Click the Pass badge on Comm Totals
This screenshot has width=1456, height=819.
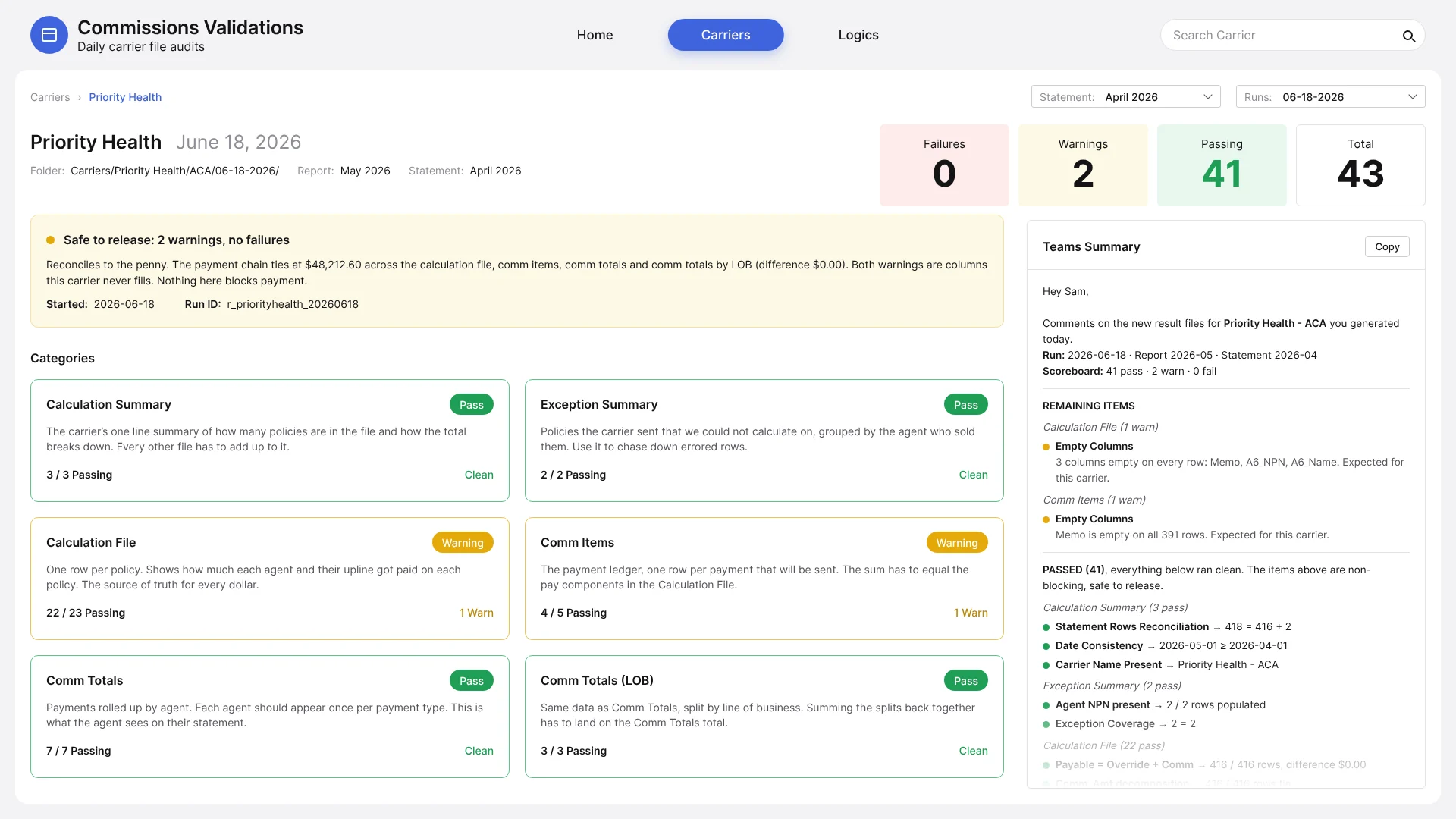471,681
